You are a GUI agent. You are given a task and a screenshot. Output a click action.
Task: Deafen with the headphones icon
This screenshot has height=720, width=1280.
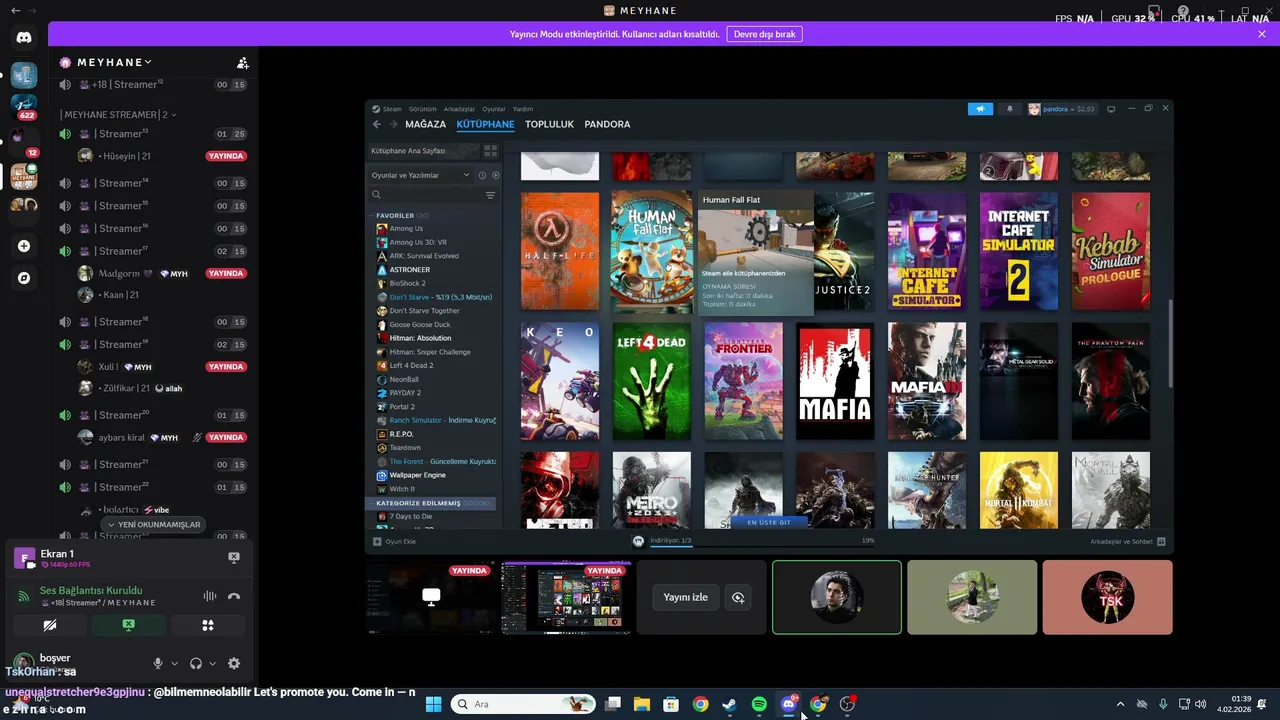point(196,663)
